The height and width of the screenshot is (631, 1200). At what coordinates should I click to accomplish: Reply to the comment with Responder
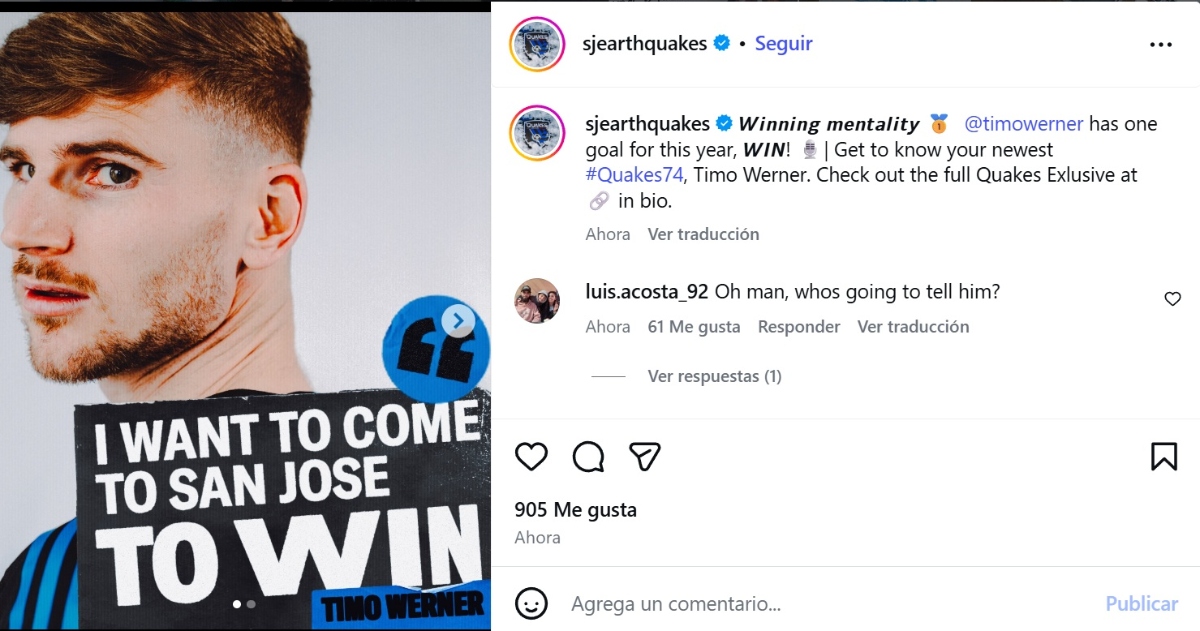(799, 327)
